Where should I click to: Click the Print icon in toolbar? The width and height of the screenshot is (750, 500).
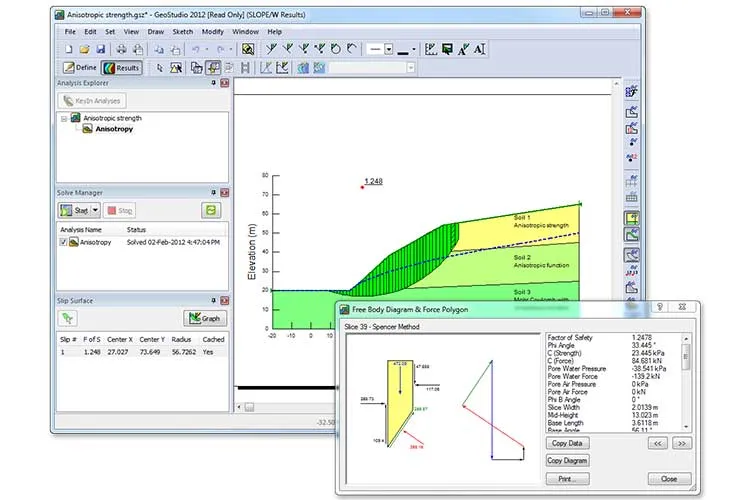(121, 49)
